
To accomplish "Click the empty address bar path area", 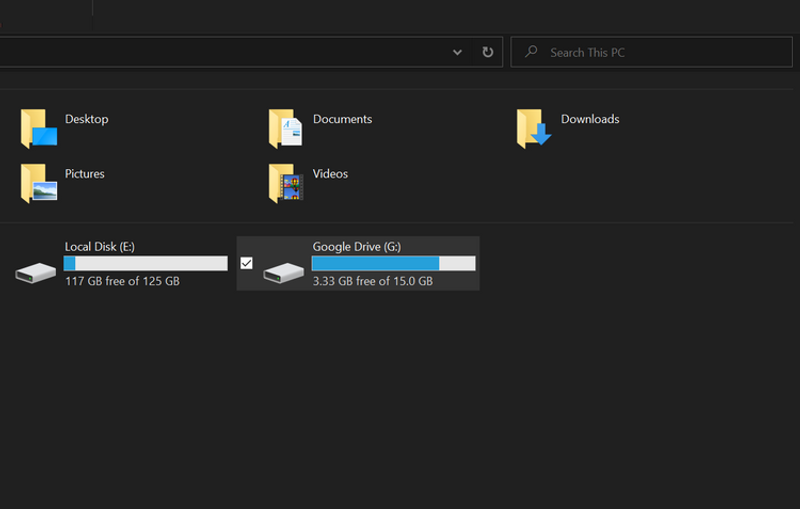I will click(x=220, y=52).
